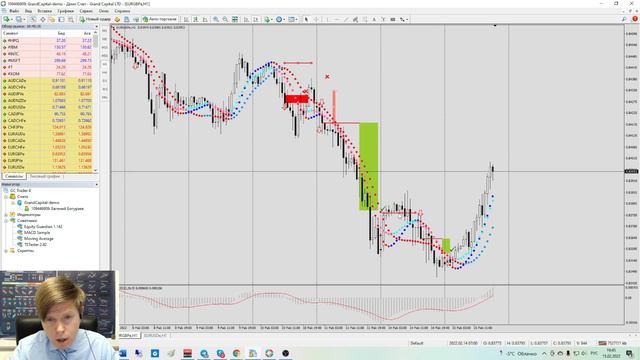Select #IBM row in Market Watch

(47, 47)
